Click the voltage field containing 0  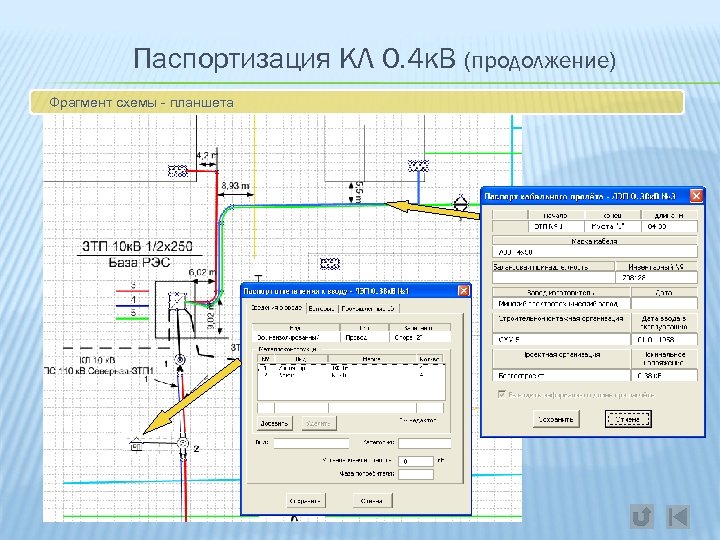pos(416,461)
